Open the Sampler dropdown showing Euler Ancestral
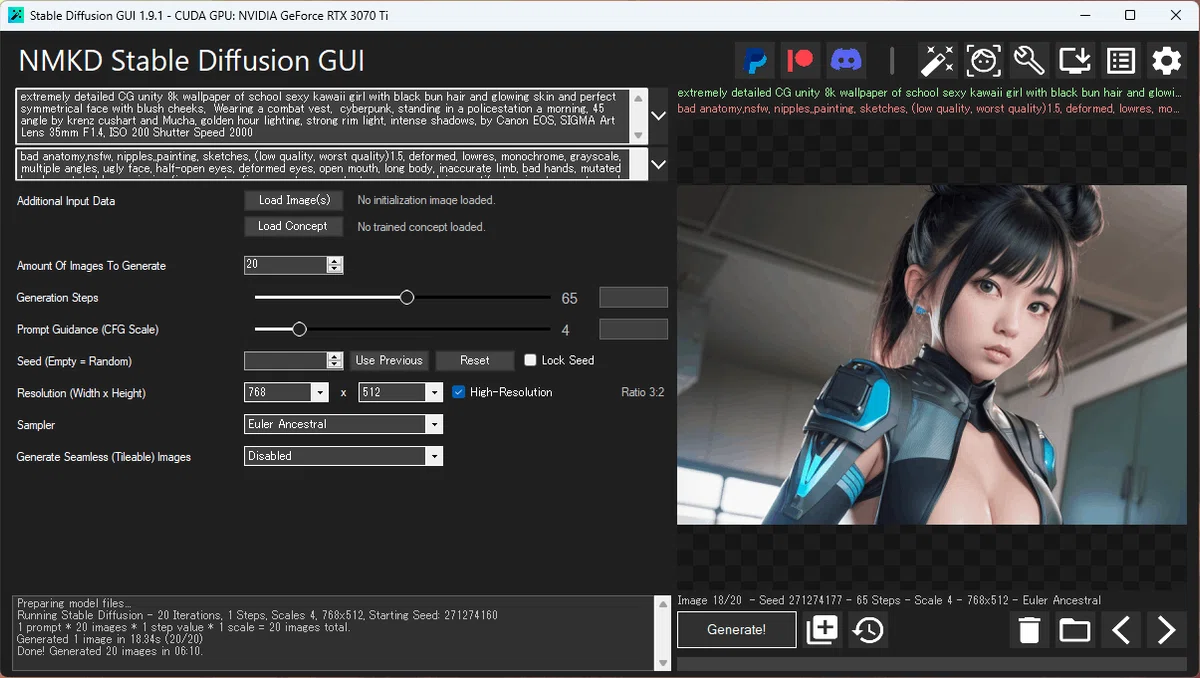The width and height of the screenshot is (1200, 678). [x=343, y=424]
